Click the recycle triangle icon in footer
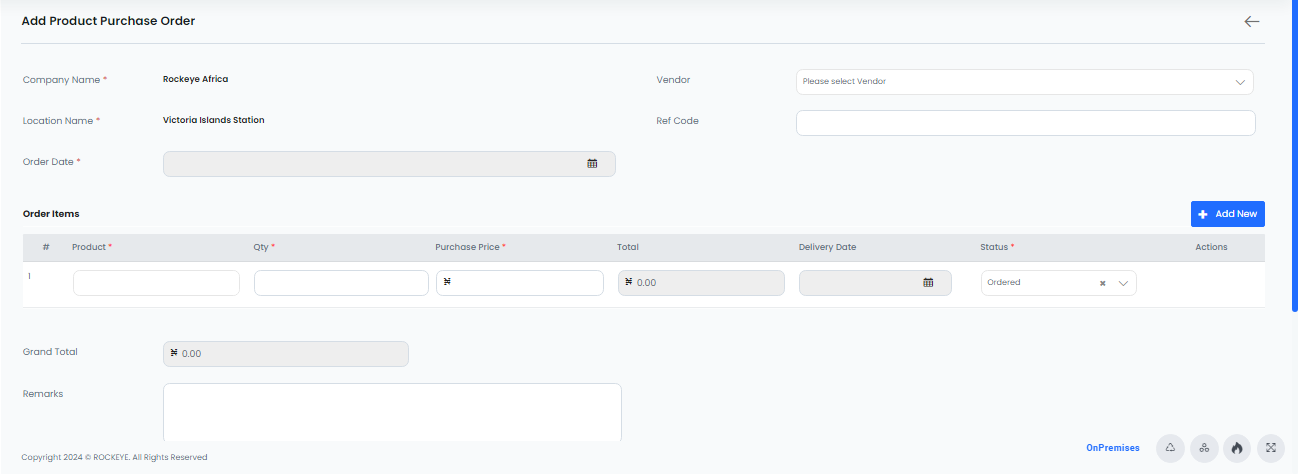1298x474 pixels. tap(1170, 448)
